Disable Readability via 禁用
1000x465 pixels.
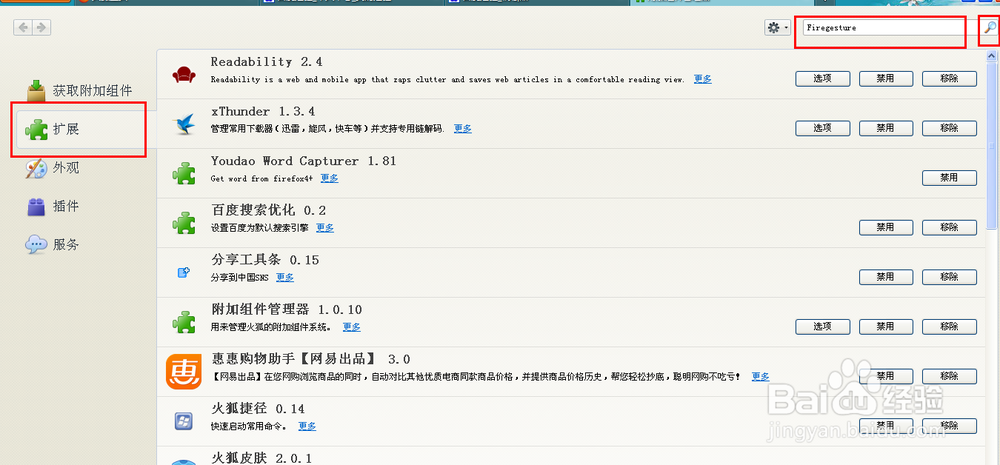[885, 78]
